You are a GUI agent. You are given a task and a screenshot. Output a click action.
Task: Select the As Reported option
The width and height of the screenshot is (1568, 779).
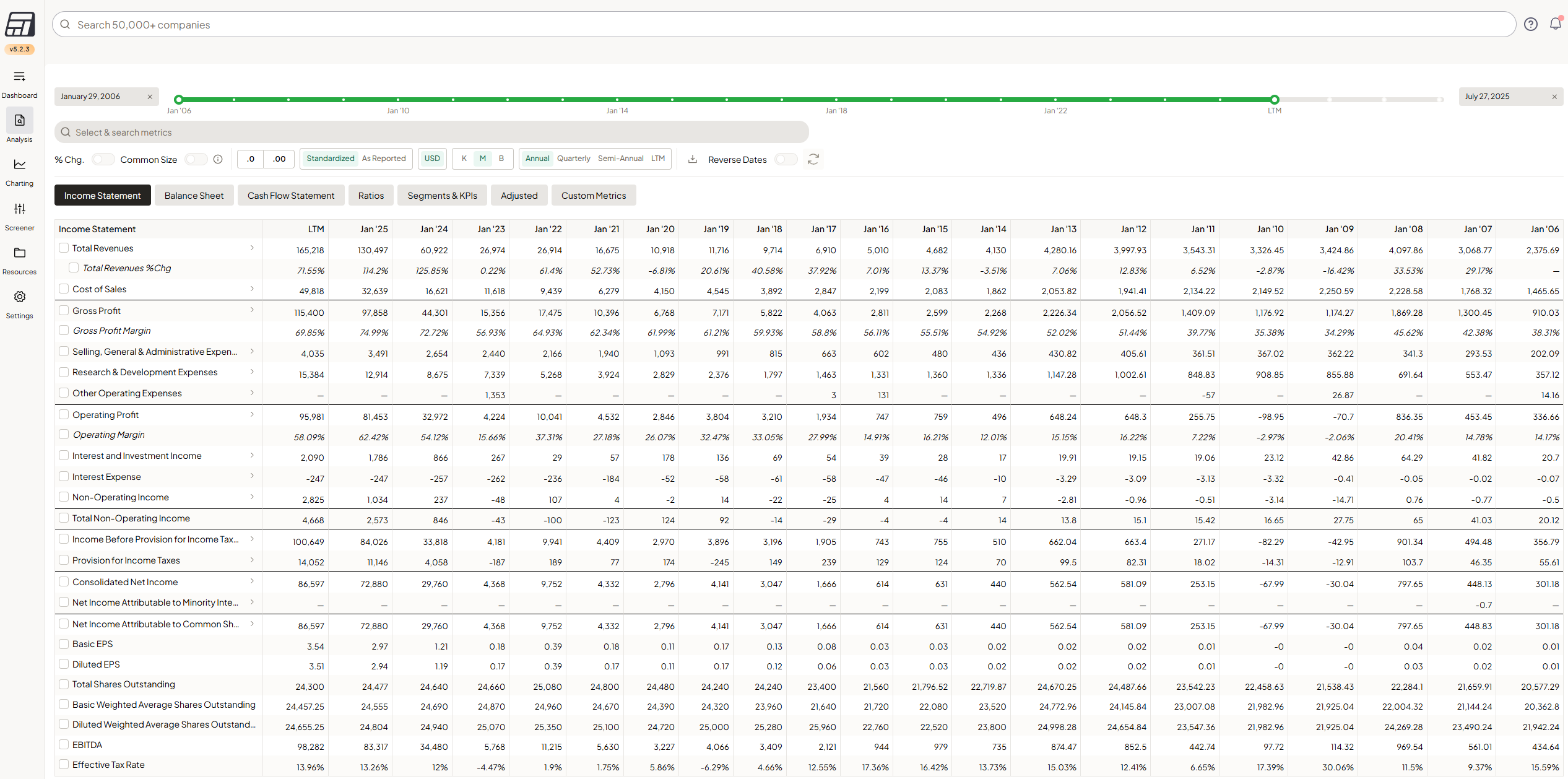click(x=384, y=159)
